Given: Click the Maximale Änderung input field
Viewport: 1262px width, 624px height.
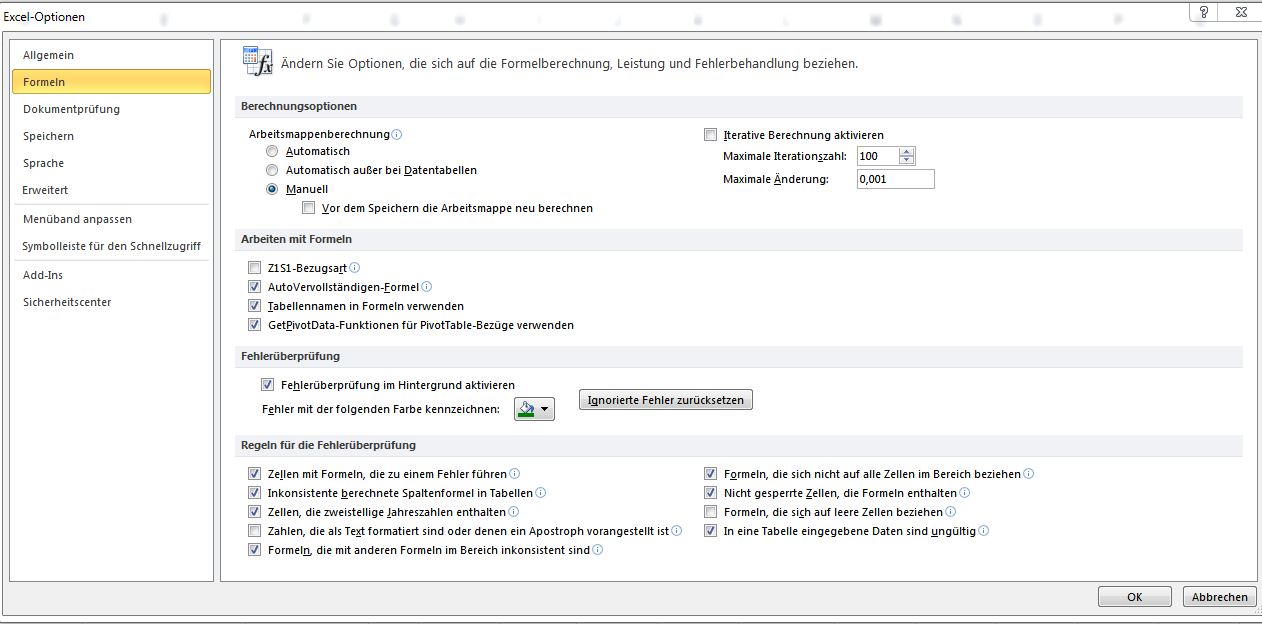Looking at the screenshot, I should point(895,179).
